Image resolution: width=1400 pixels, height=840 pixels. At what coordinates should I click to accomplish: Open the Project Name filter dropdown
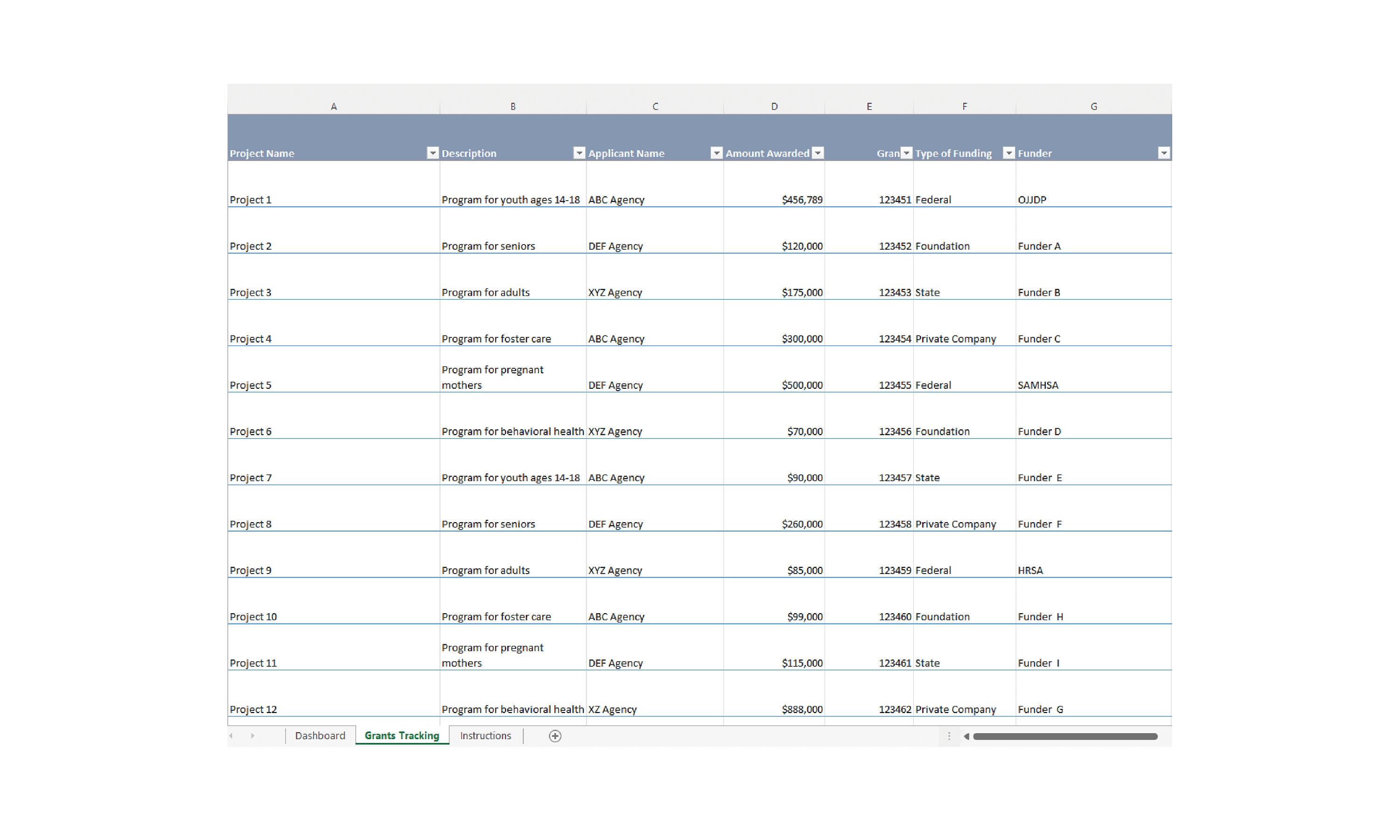[x=432, y=153]
